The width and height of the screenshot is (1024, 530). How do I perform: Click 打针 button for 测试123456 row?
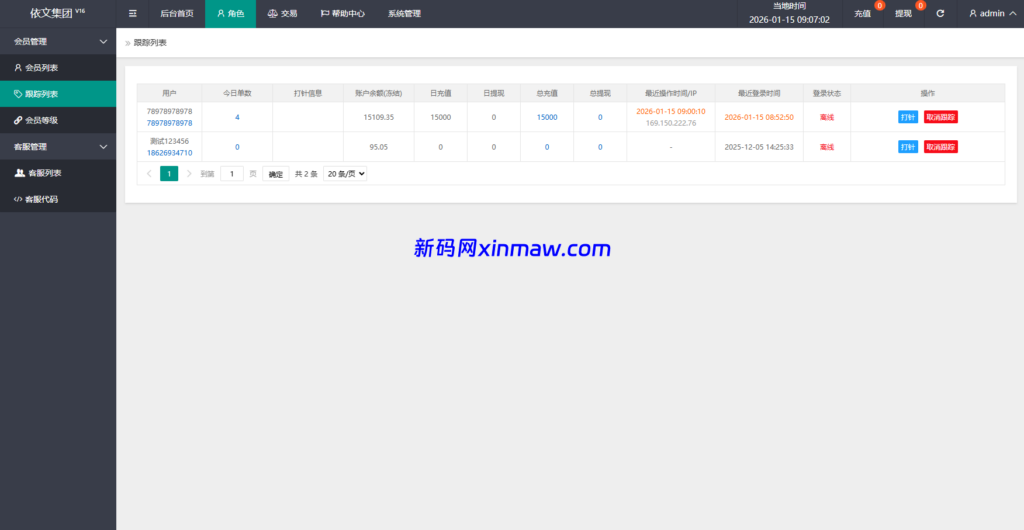pos(908,147)
